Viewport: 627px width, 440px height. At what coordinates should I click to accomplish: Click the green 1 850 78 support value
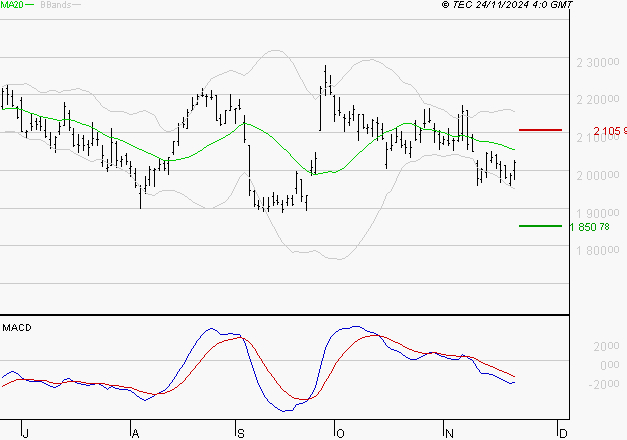[x=590, y=227]
